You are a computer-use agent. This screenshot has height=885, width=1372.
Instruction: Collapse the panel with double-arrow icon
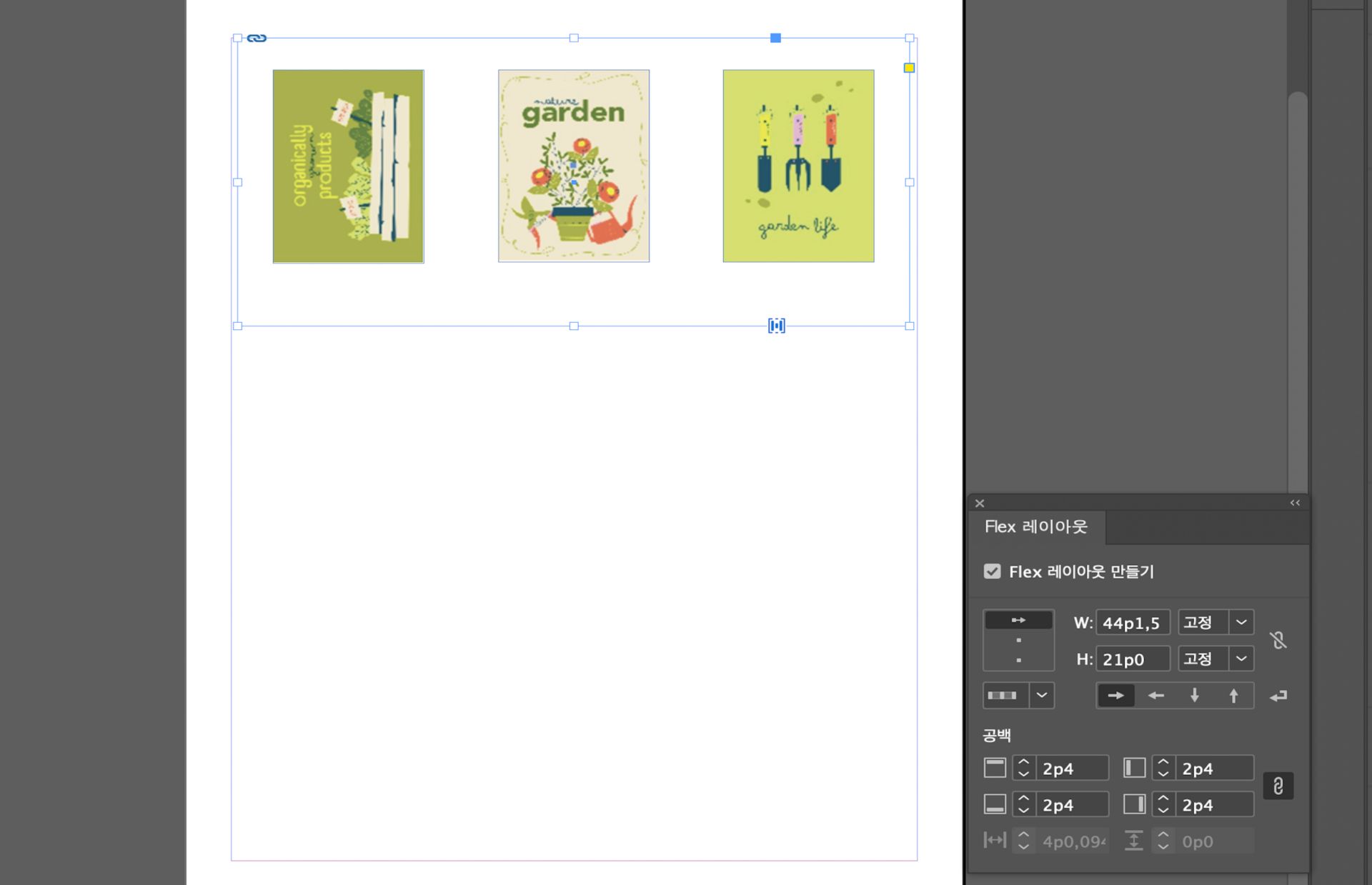point(1295,503)
